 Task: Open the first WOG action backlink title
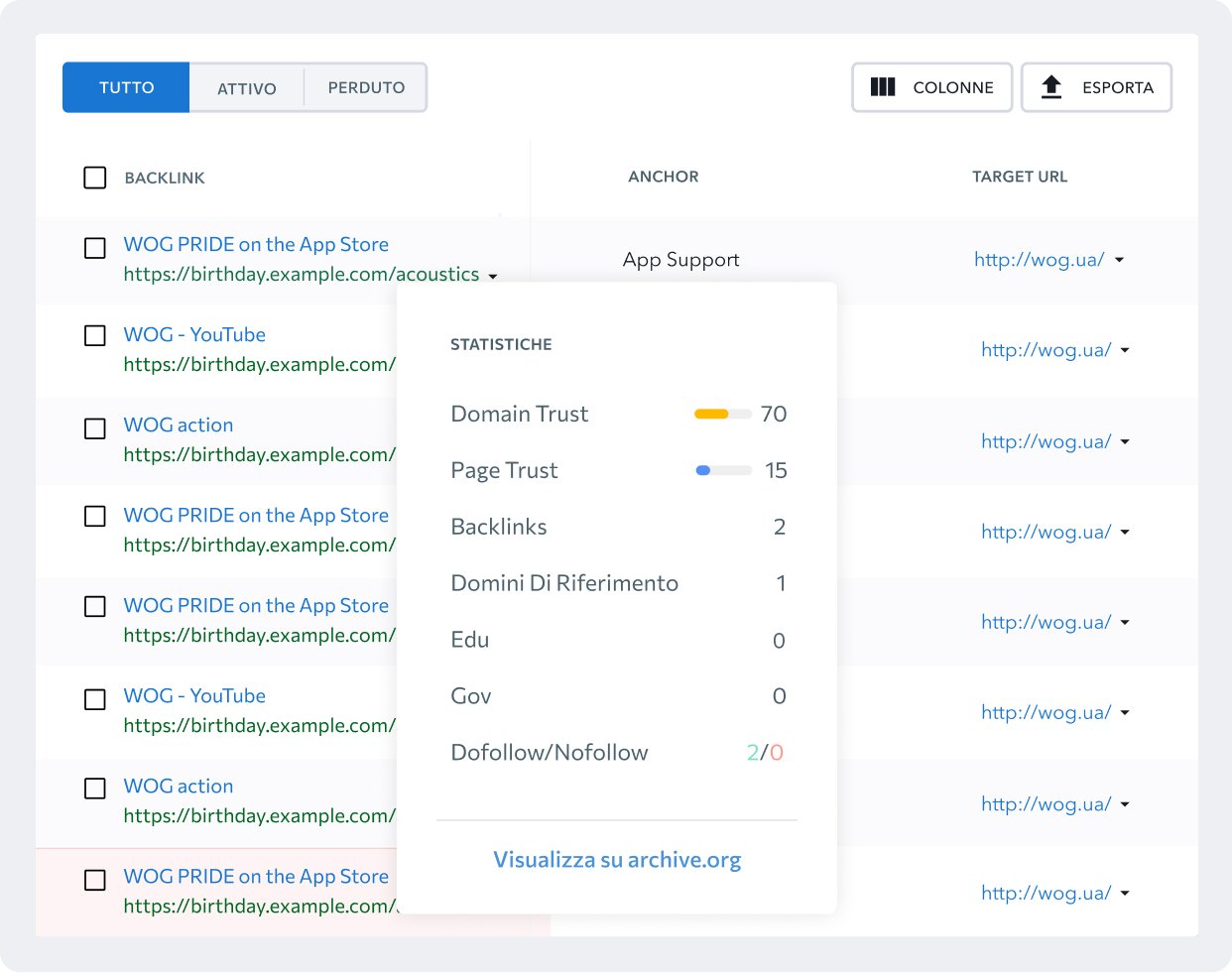[x=179, y=425]
